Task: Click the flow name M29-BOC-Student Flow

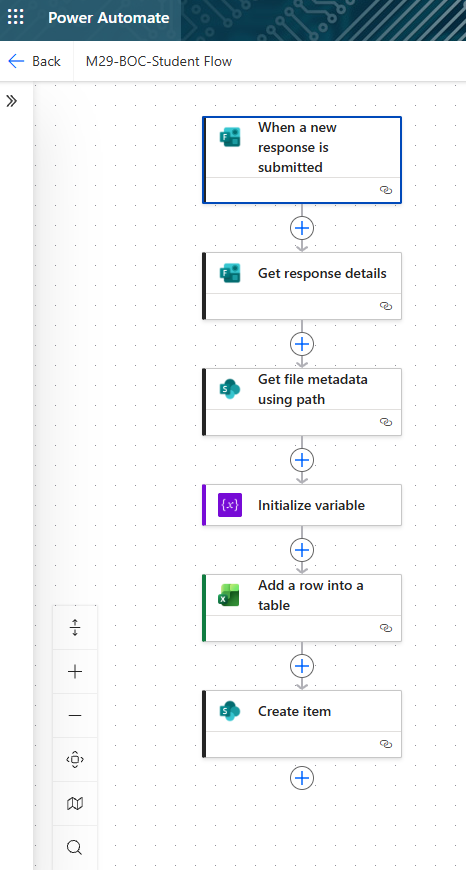Action: click(x=159, y=61)
